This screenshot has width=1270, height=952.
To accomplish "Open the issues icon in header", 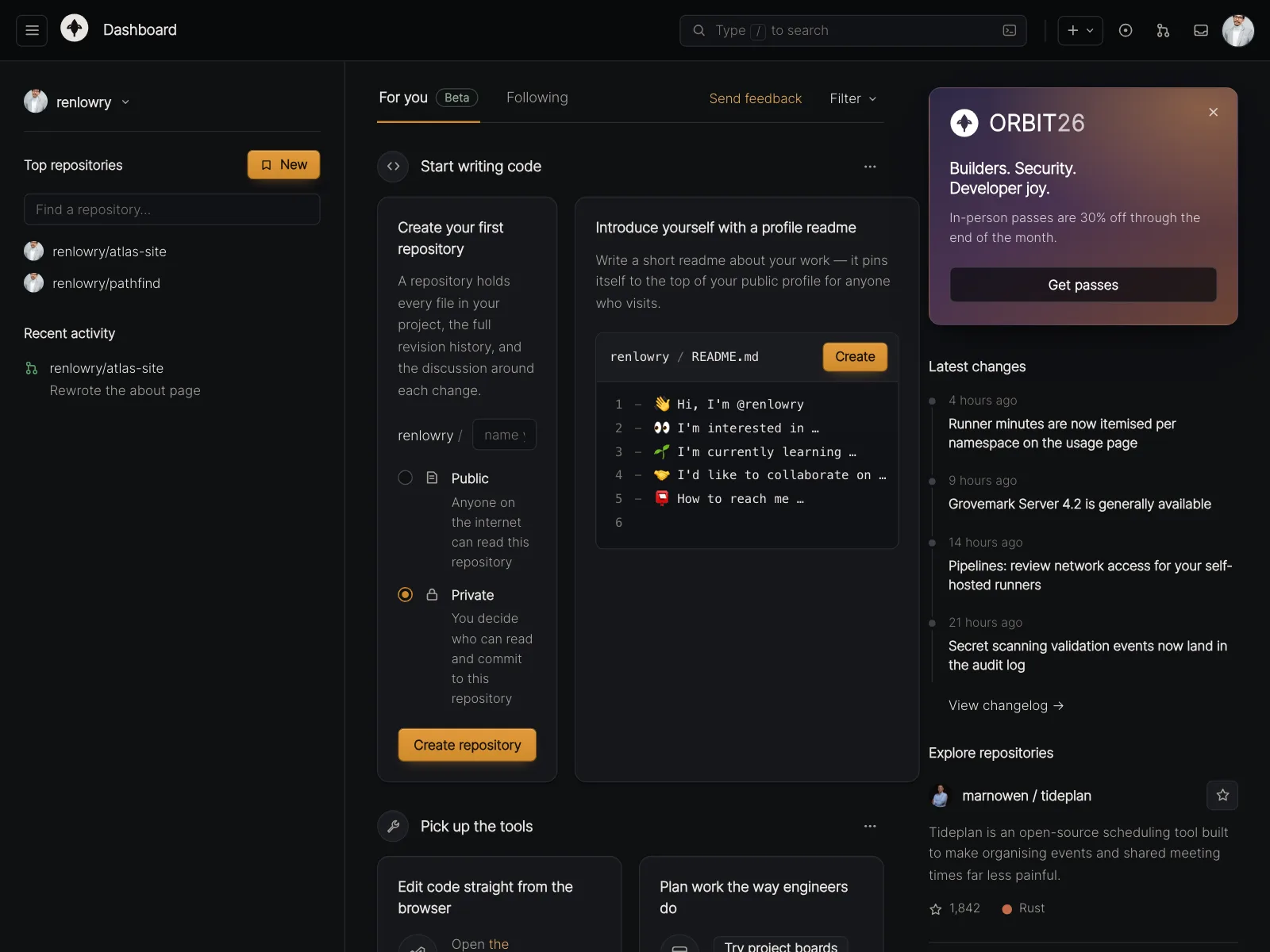I will coord(1125,30).
